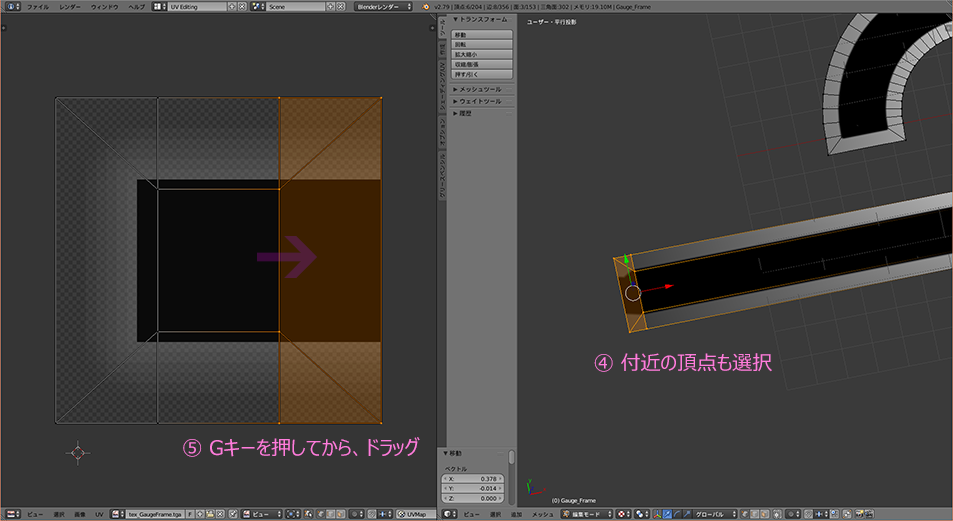
Task: Click the 収縮/膨張 button
Action: coord(481,64)
